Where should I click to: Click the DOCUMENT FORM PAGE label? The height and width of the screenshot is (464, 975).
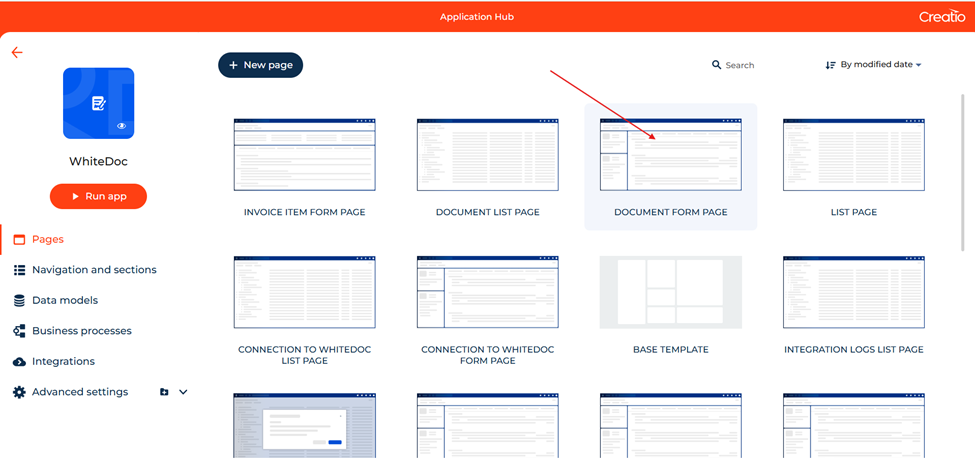point(671,212)
